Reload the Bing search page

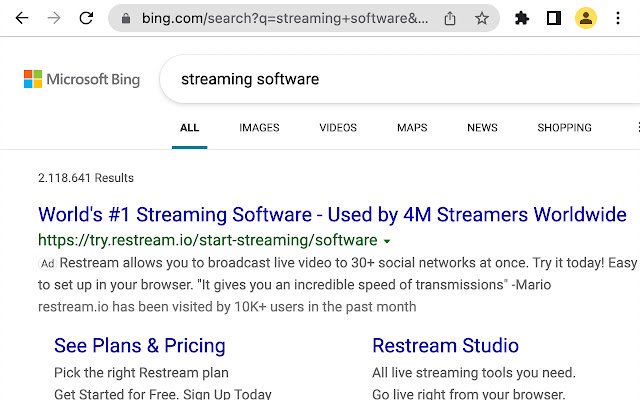click(86, 18)
